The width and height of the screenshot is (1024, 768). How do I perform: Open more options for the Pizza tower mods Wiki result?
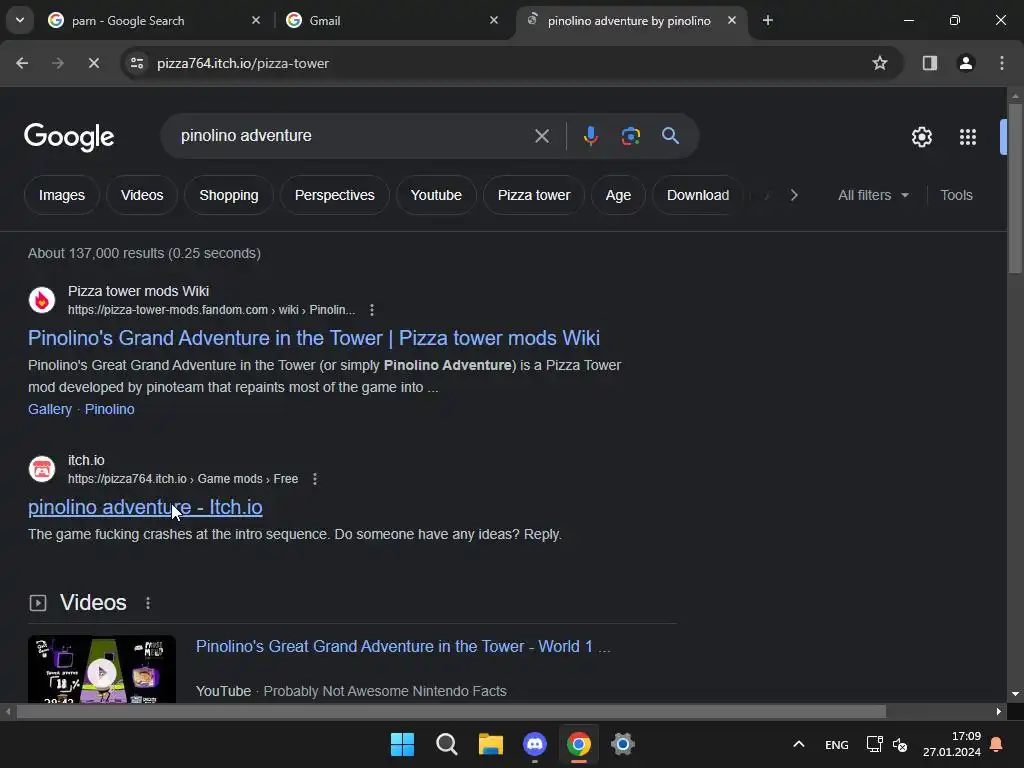pos(372,310)
